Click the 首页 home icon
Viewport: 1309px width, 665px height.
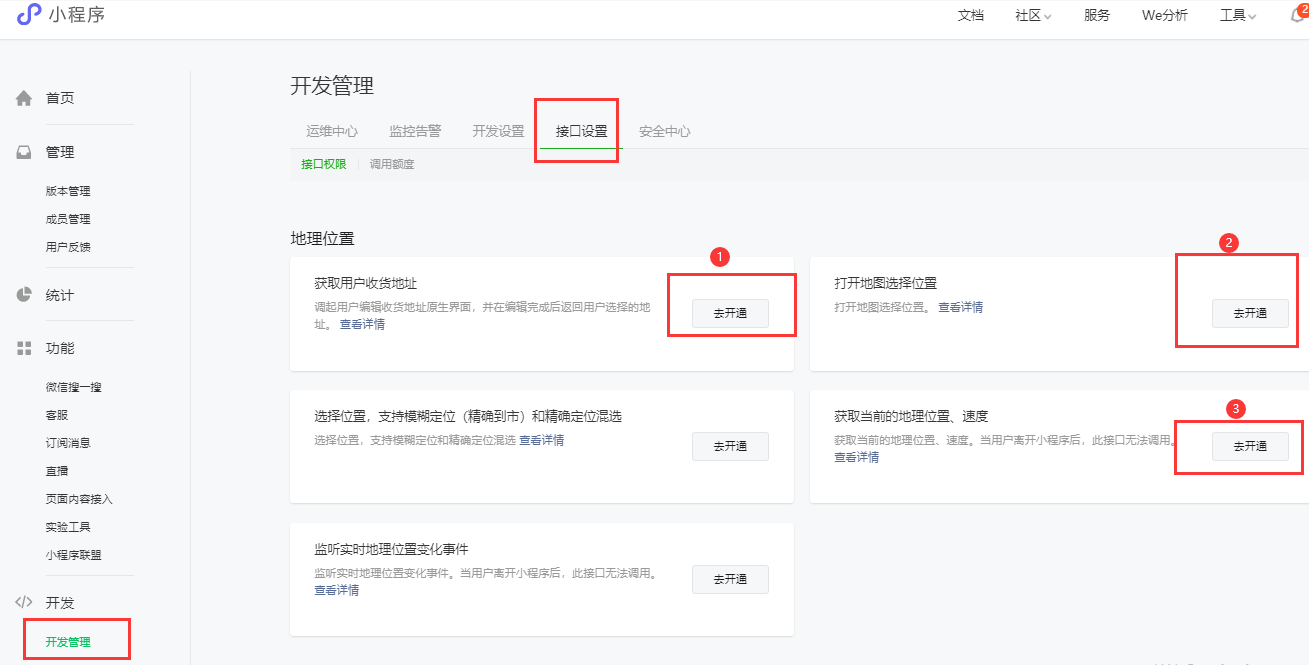pyautogui.click(x=24, y=98)
